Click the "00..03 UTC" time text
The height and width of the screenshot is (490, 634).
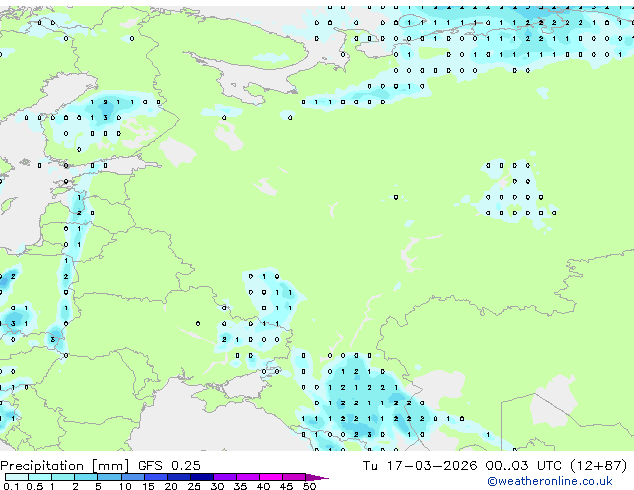(524, 466)
